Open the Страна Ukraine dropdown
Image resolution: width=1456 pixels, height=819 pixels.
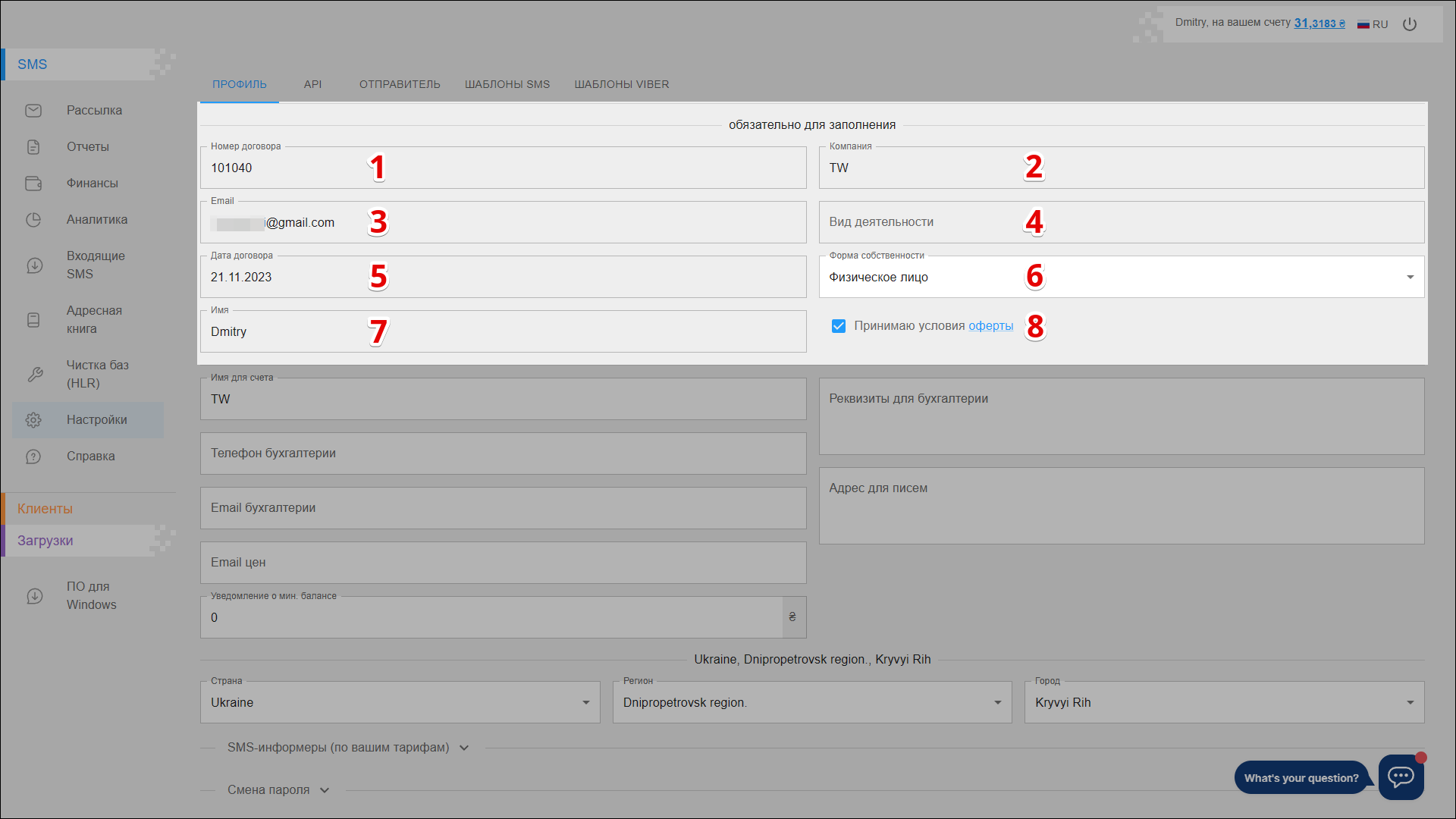pyautogui.click(x=400, y=703)
